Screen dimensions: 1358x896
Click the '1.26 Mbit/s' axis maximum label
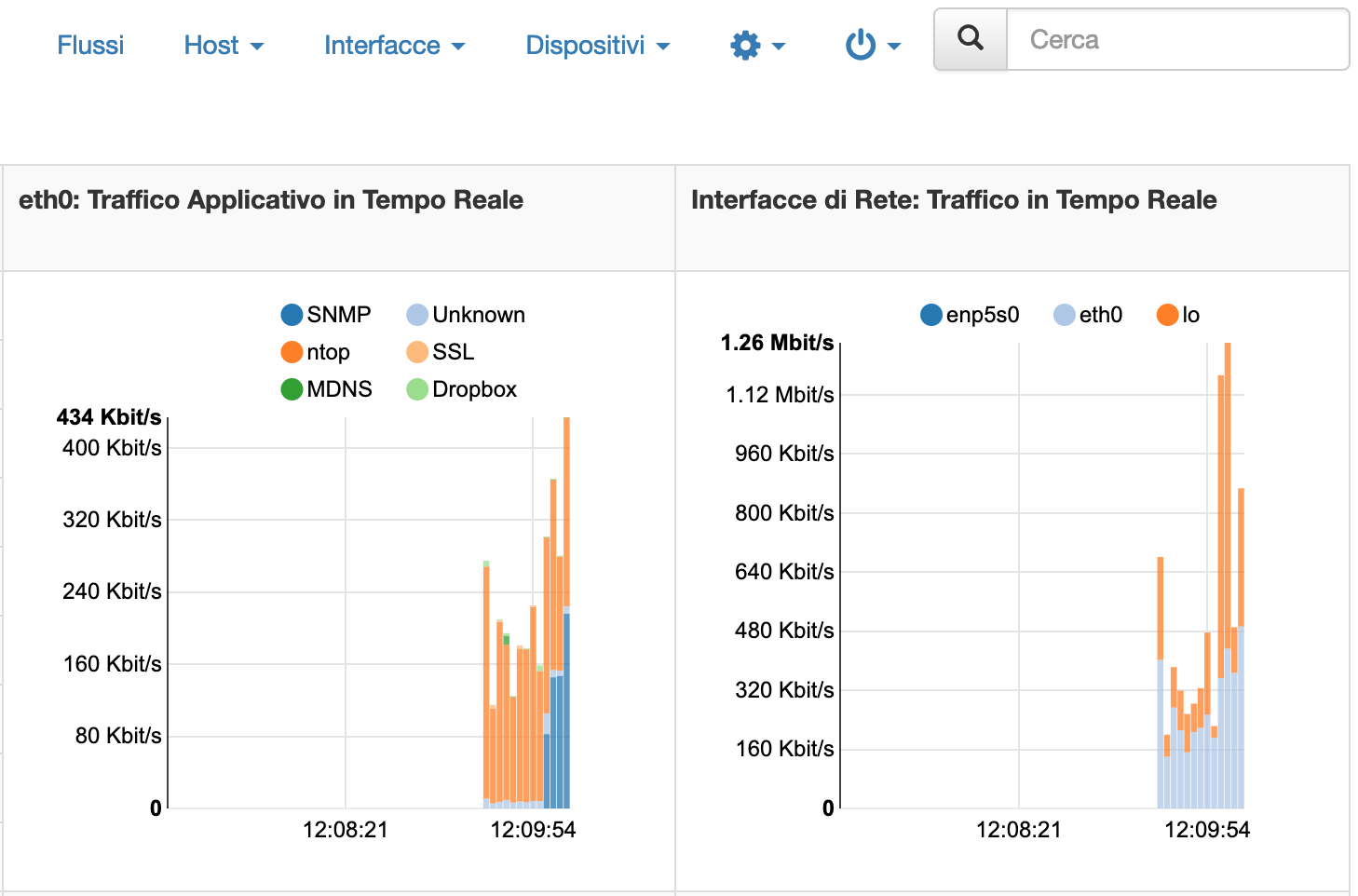pos(778,343)
